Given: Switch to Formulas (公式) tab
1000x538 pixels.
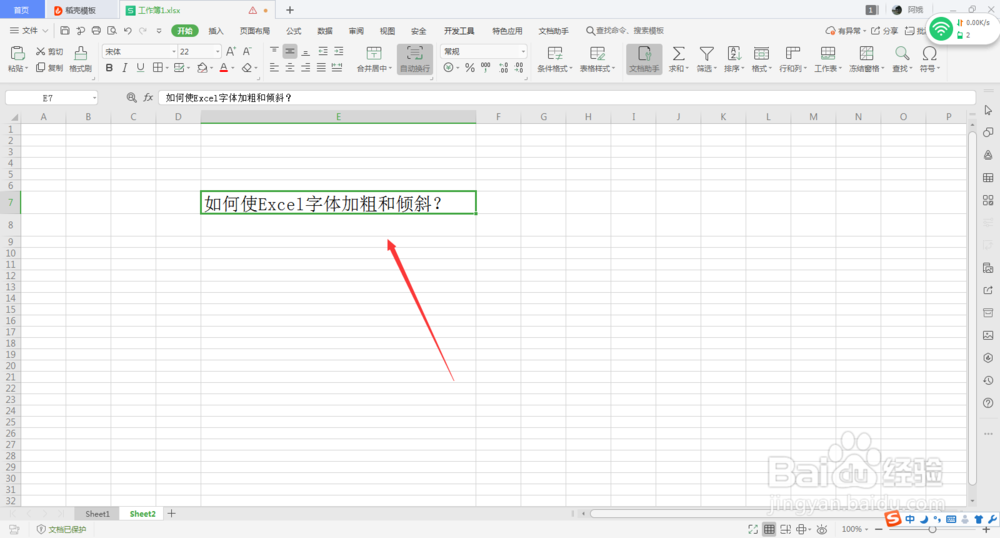Looking at the screenshot, I should (x=293, y=31).
